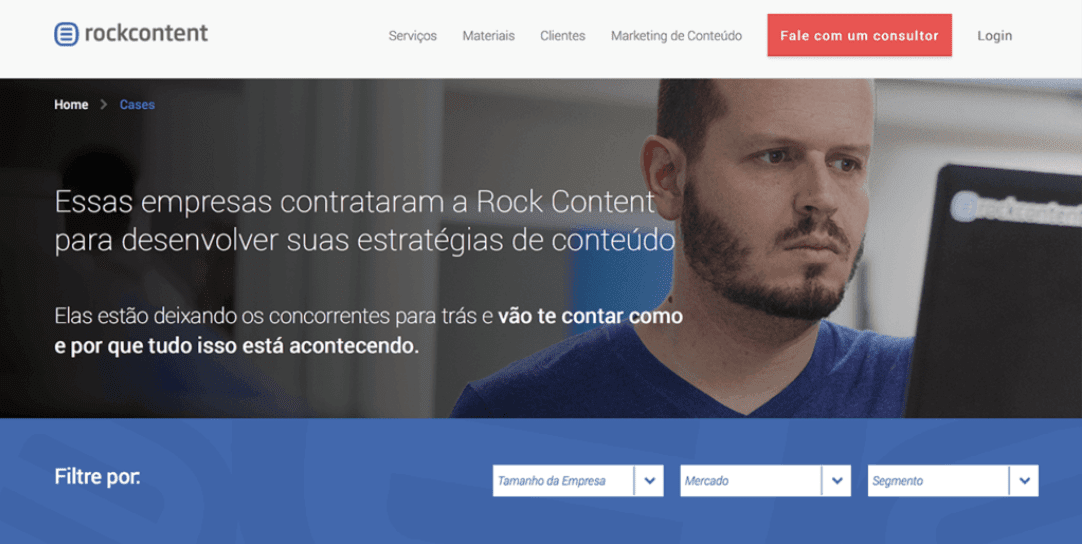
Task: Expand the Mercado filter dropdown
Action: click(765, 480)
